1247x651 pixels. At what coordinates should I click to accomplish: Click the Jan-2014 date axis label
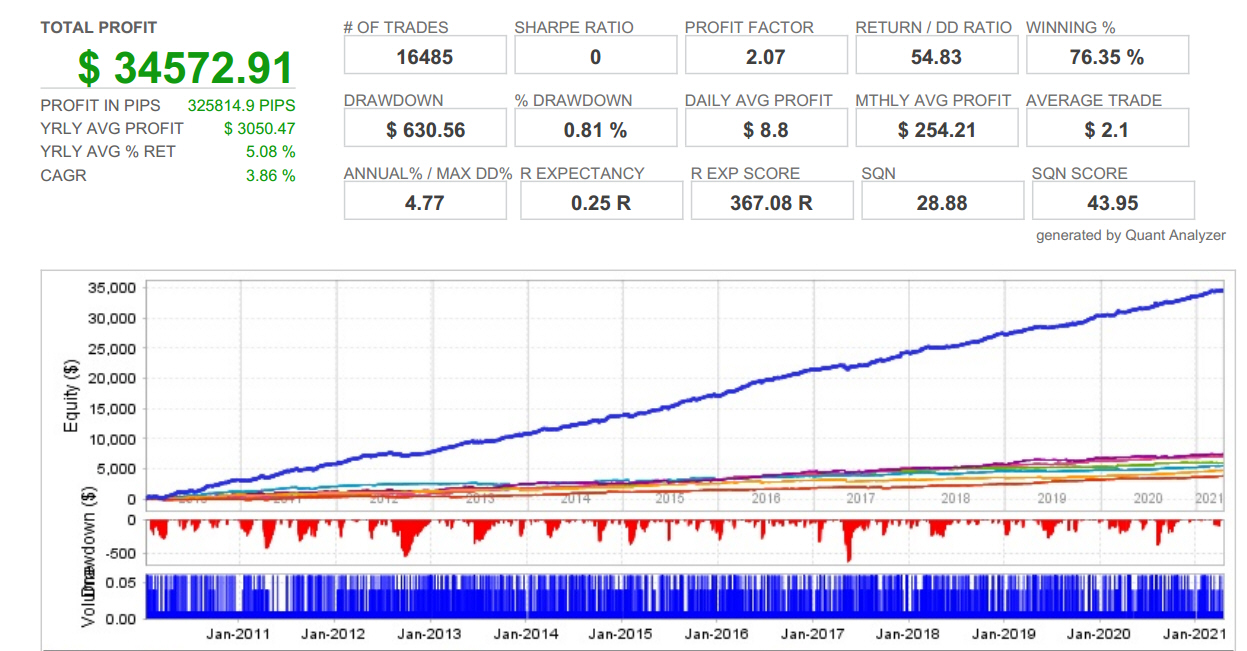click(x=526, y=633)
